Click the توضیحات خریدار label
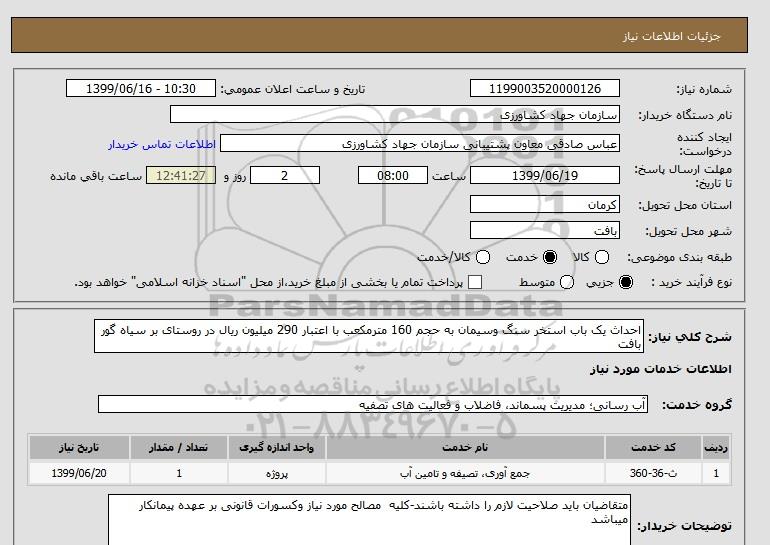The width and height of the screenshot is (770, 545). click(x=685, y=526)
